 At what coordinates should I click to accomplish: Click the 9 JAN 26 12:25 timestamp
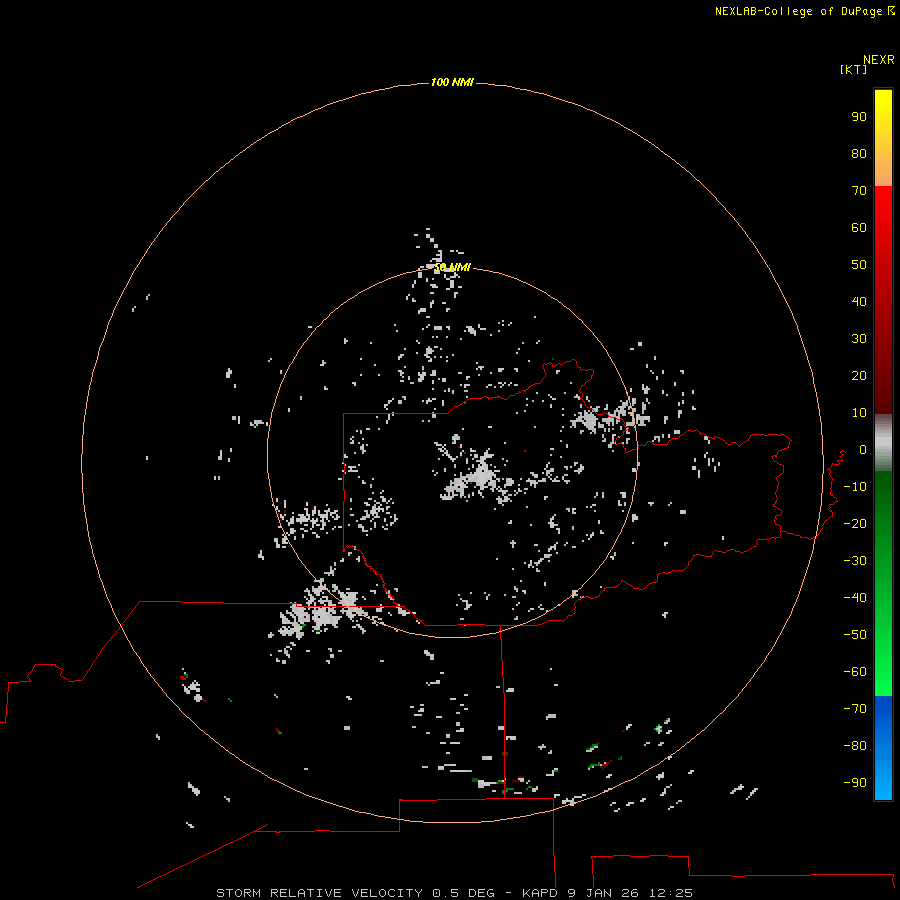[x=630, y=893]
